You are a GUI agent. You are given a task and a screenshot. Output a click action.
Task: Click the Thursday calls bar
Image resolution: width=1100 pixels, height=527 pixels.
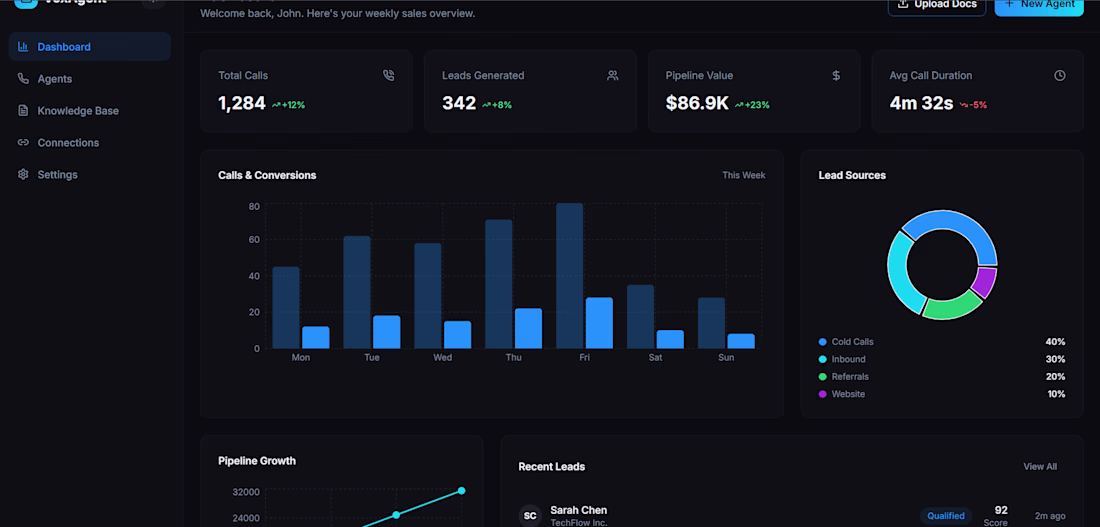point(499,284)
